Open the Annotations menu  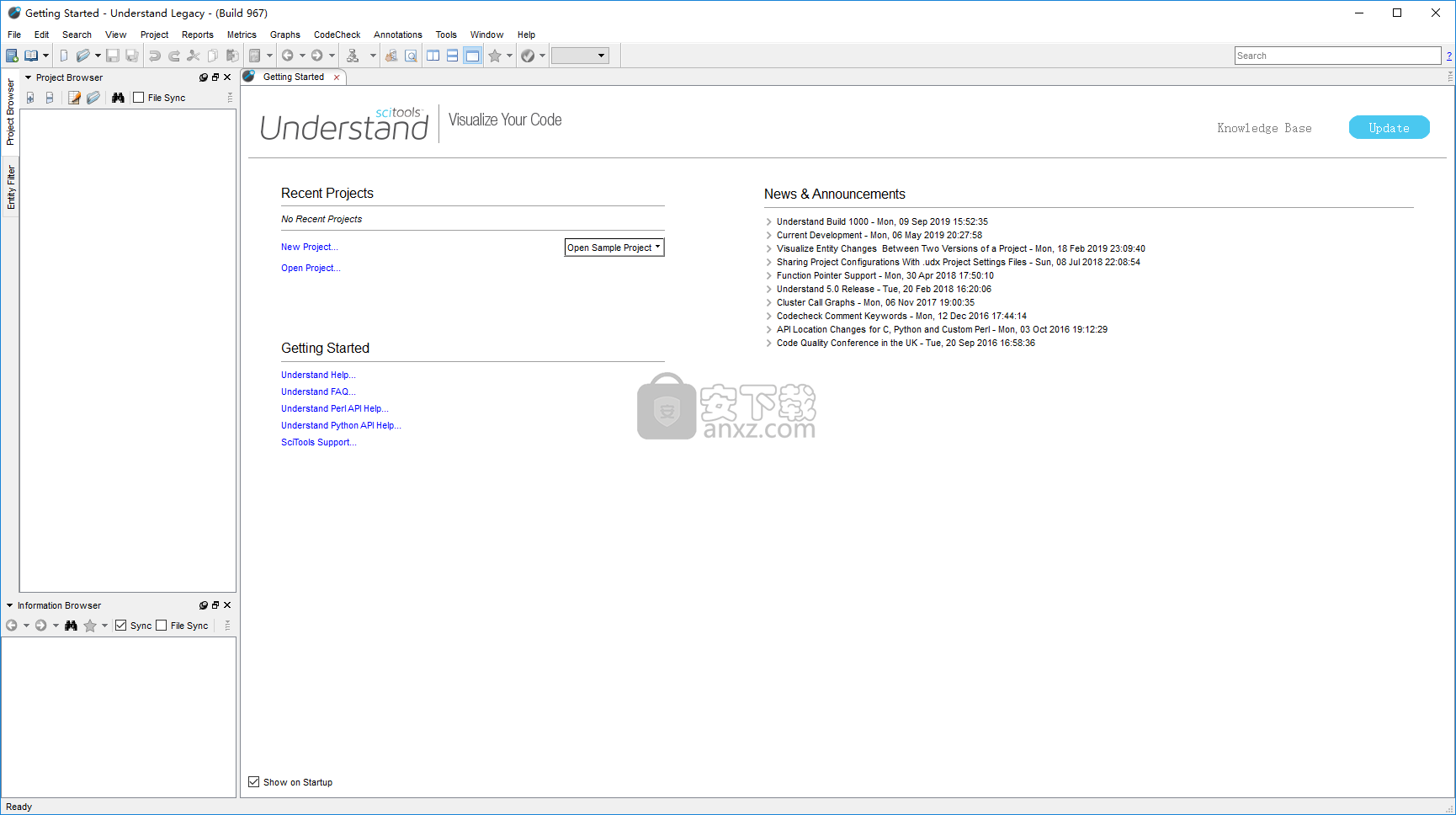398,35
